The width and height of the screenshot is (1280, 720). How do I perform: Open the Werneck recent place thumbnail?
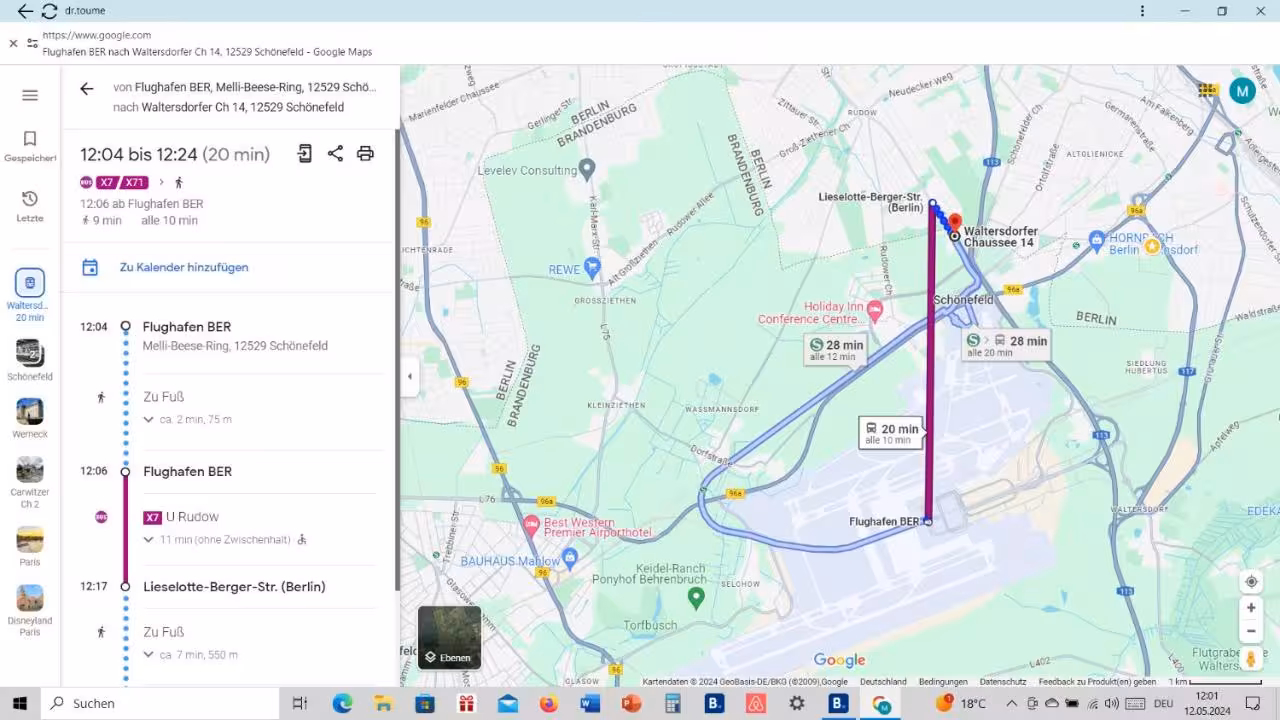pos(30,419)
